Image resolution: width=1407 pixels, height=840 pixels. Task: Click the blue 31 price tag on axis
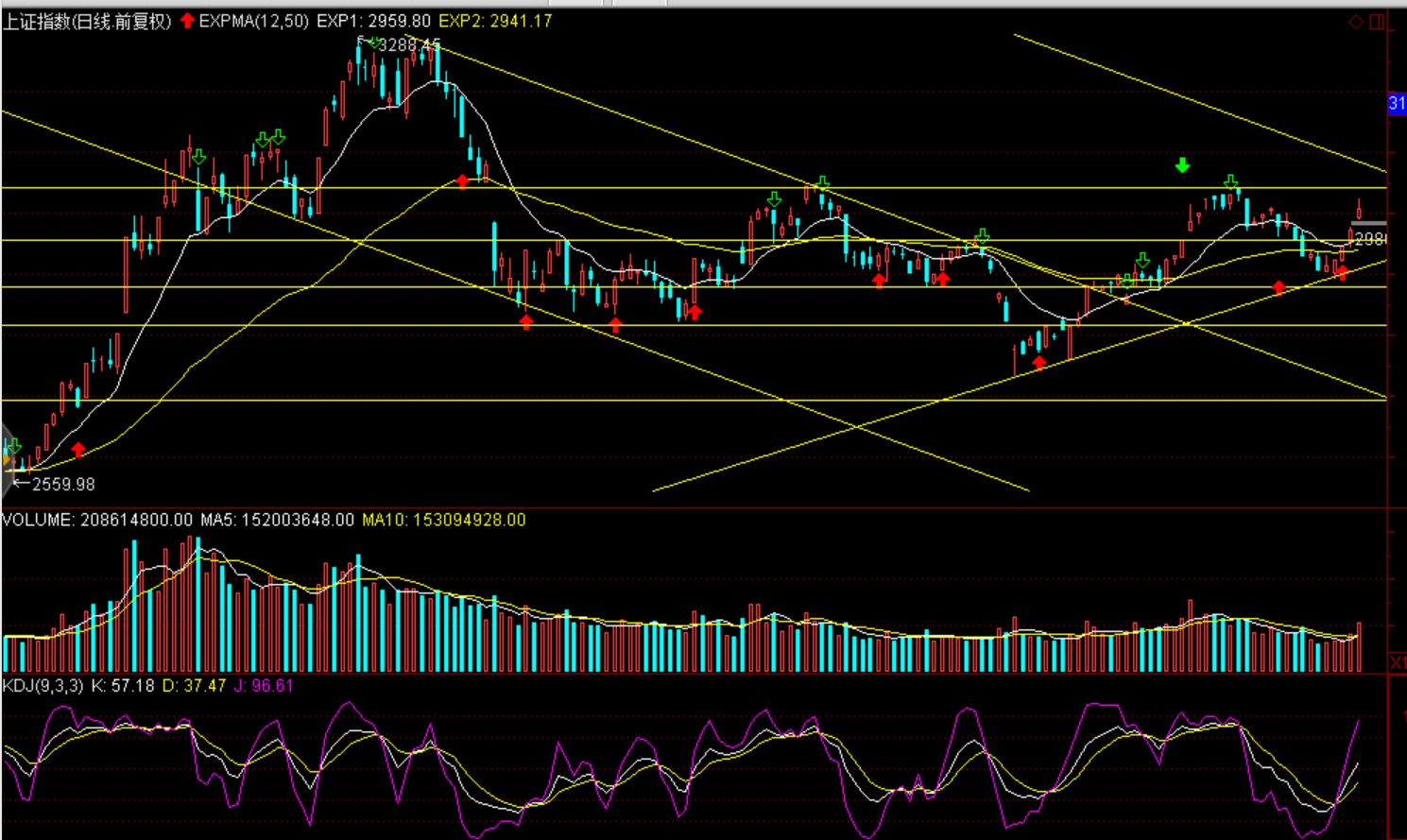(x=1397, y=104)
